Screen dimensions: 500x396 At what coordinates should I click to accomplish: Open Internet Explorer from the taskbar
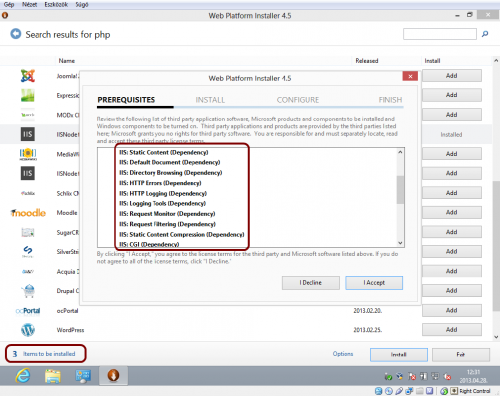[x=23, y=376]
